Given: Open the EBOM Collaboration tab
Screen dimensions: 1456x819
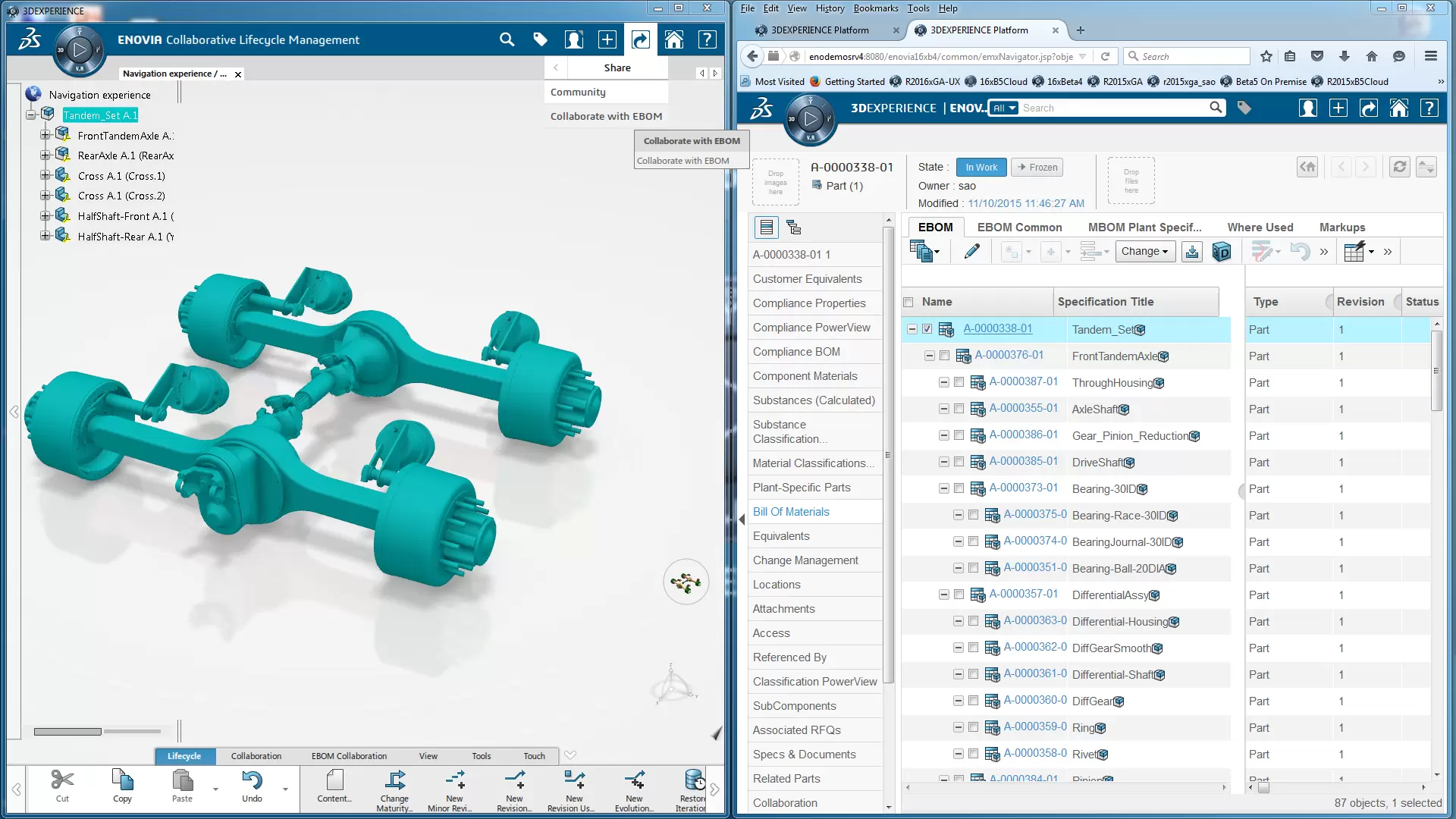Looking at the screenshot, I should 349,756.
